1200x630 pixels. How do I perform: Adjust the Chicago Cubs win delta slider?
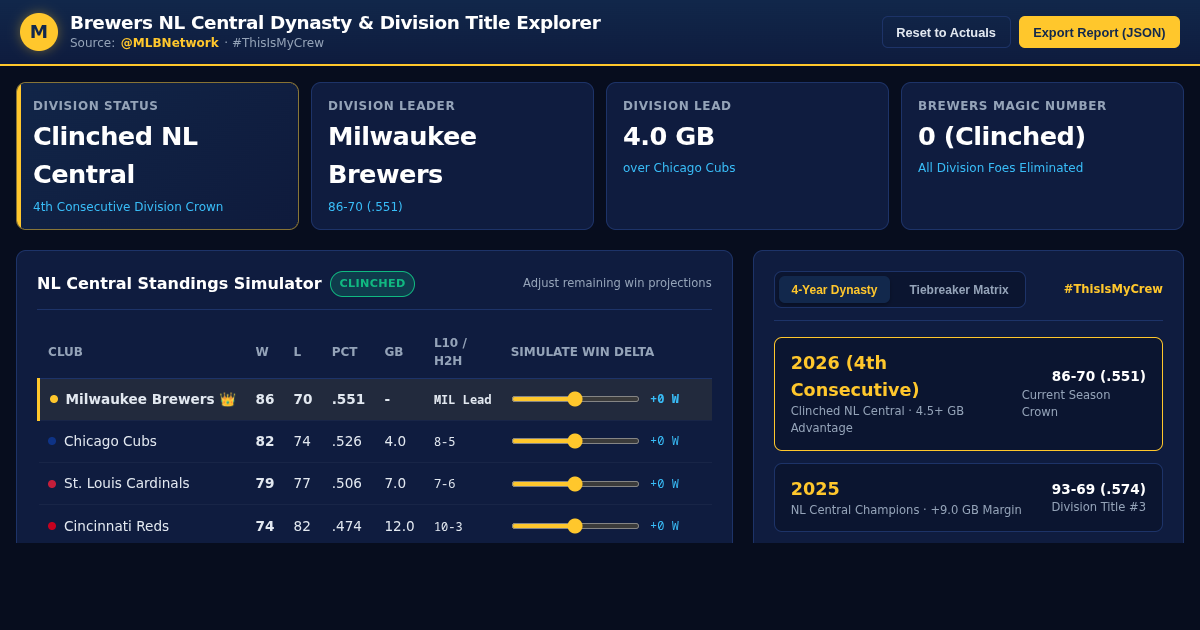pos(575,441)
